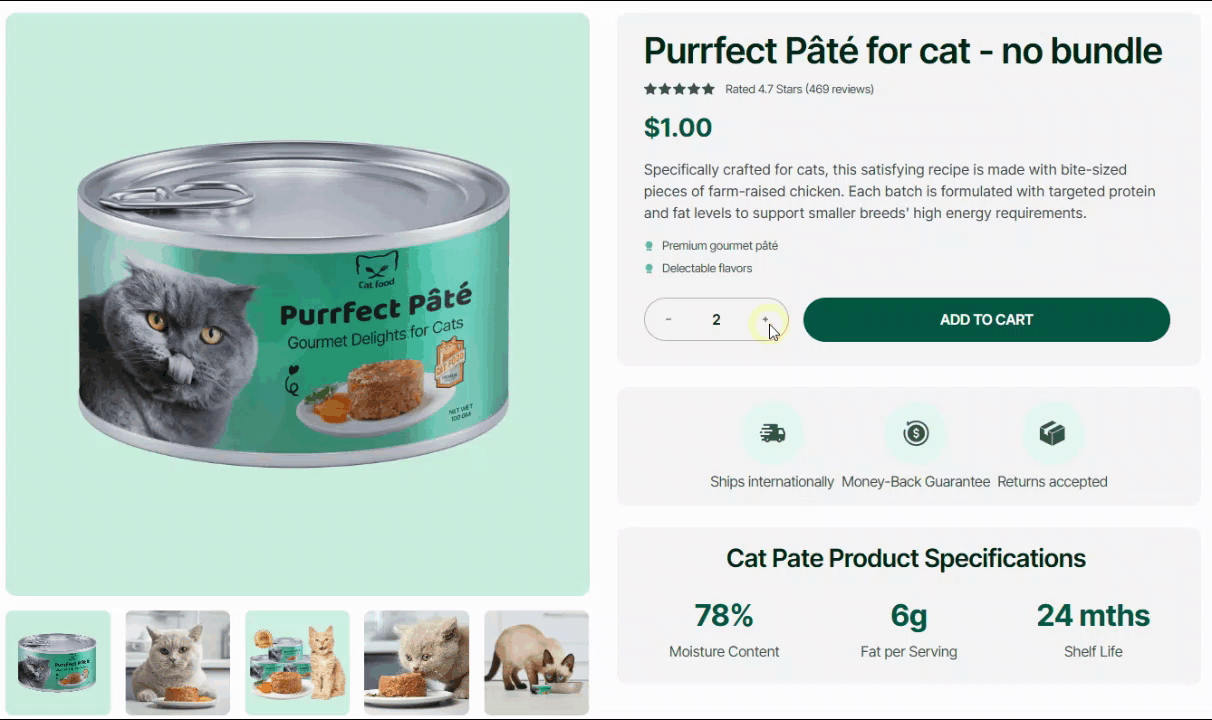
Task: Click the star rating icons
Action: point(680,89)
